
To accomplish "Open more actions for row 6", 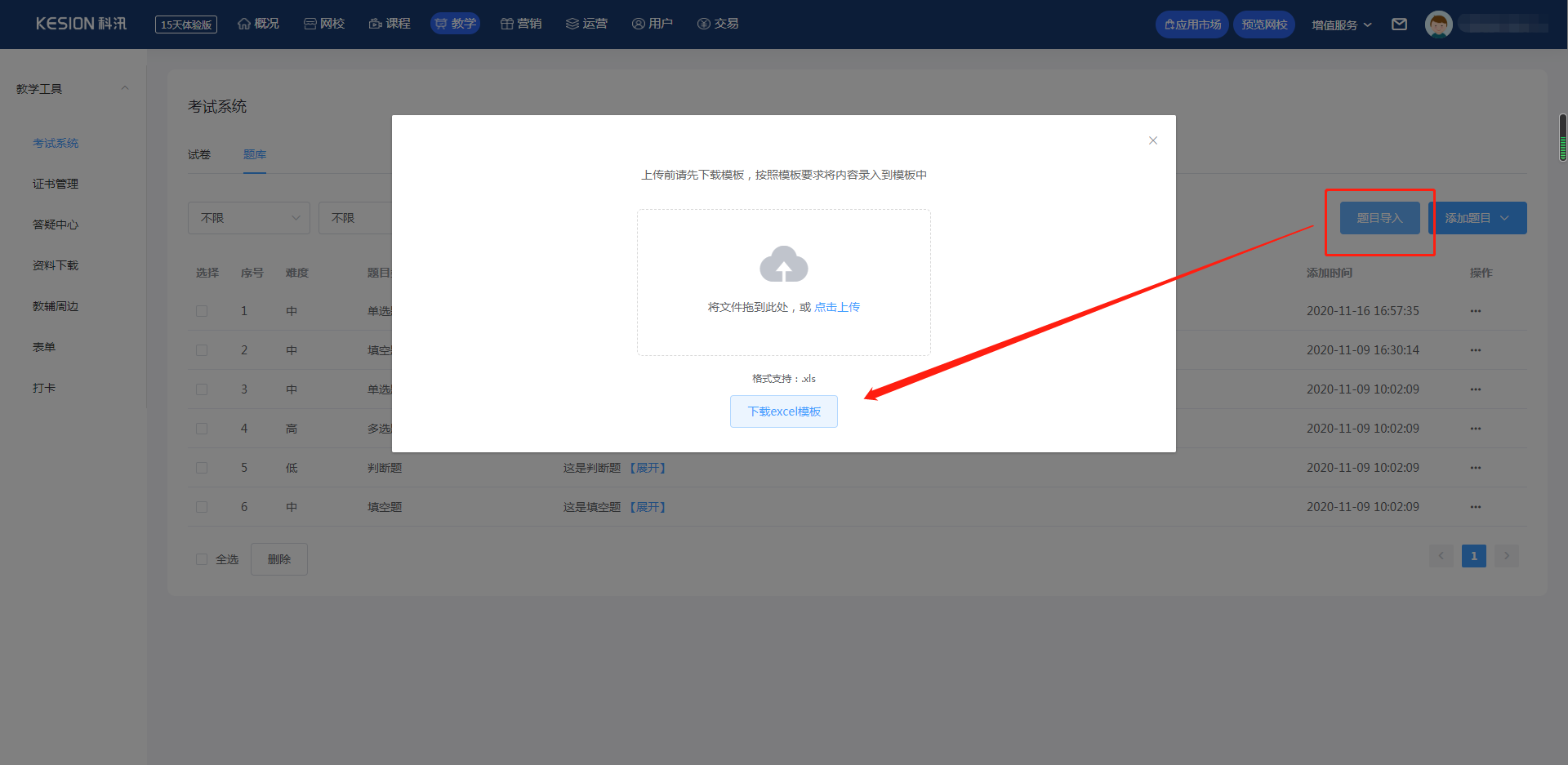I will coord(1475,507).
